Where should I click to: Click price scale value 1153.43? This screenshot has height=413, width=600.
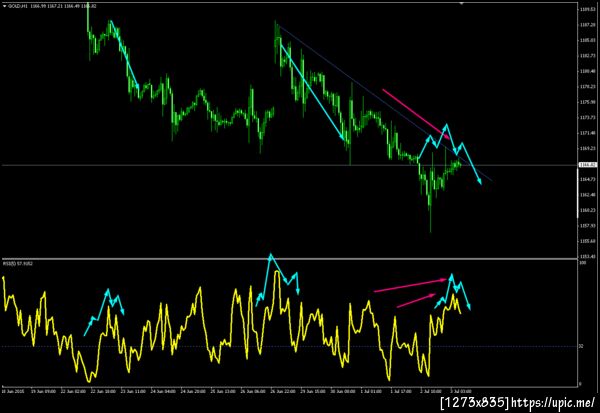[x=588, y=256]
